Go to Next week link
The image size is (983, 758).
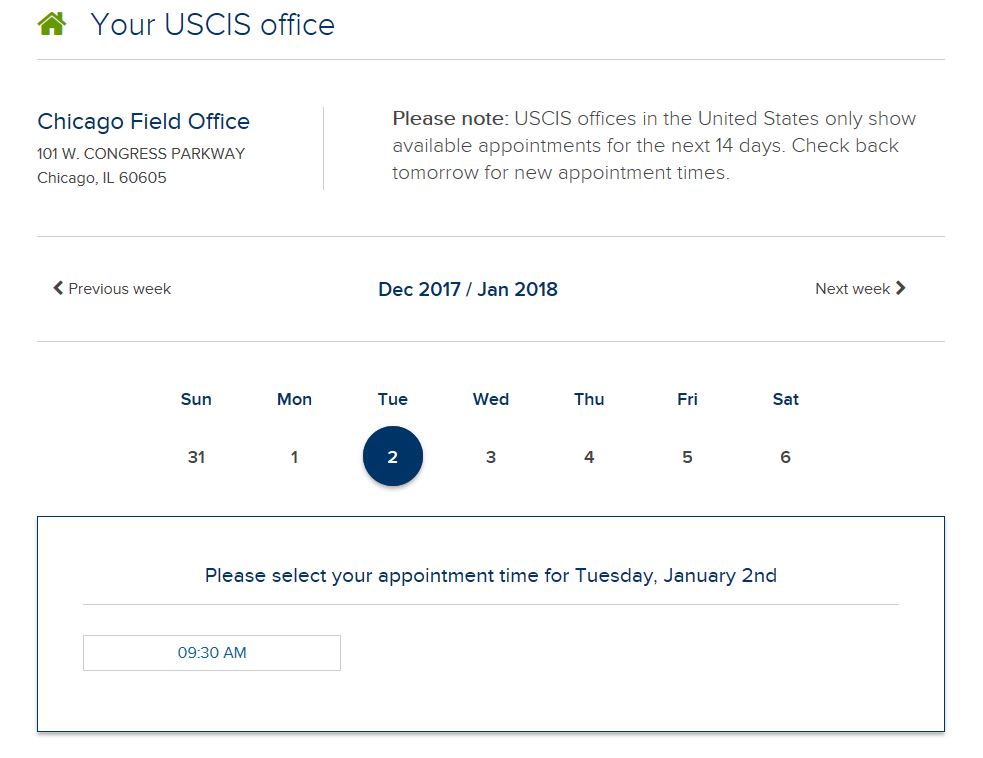[861, 288]
